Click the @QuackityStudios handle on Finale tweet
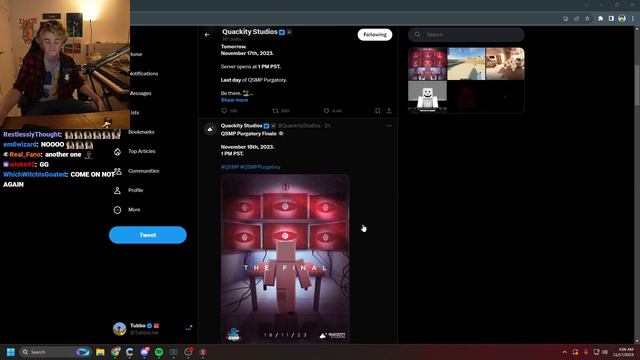 click(300, 126)
